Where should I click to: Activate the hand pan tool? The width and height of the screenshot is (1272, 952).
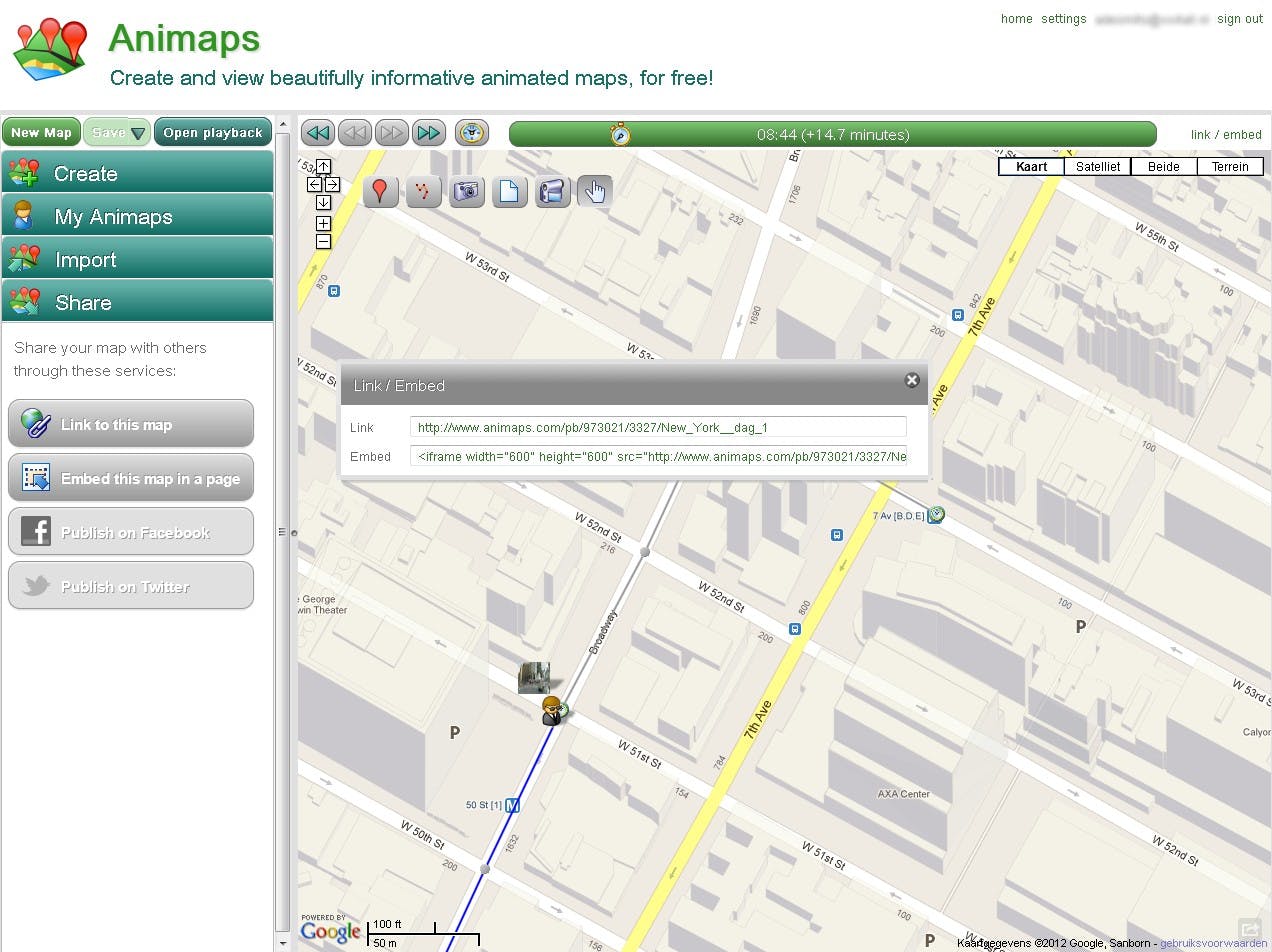595,190
